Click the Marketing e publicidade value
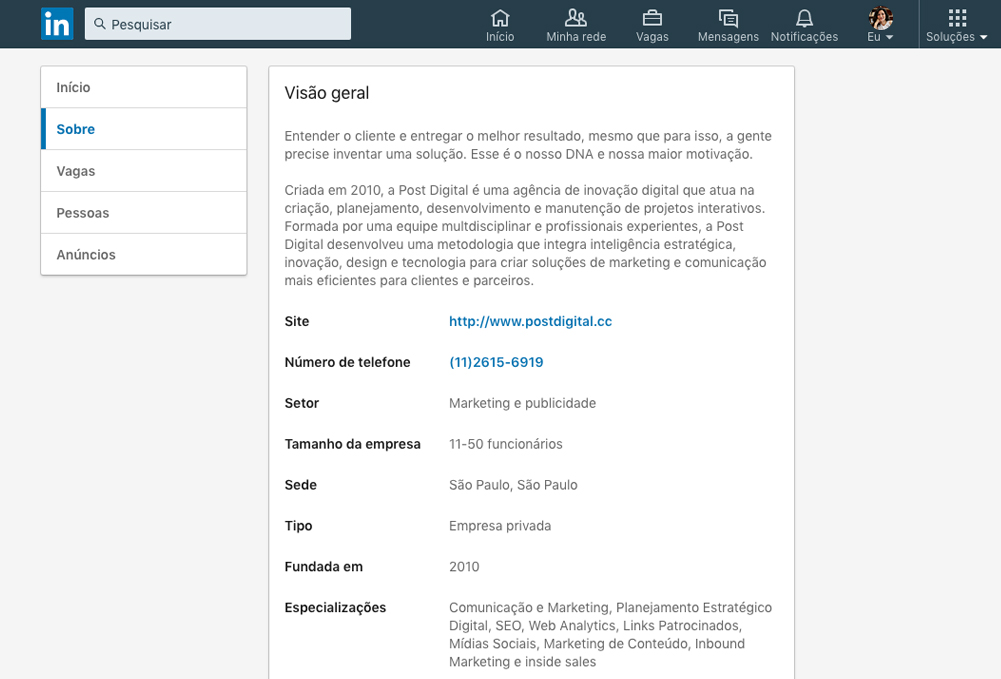Viewport: 1001px width, 679px height. (x=522, y=403)
